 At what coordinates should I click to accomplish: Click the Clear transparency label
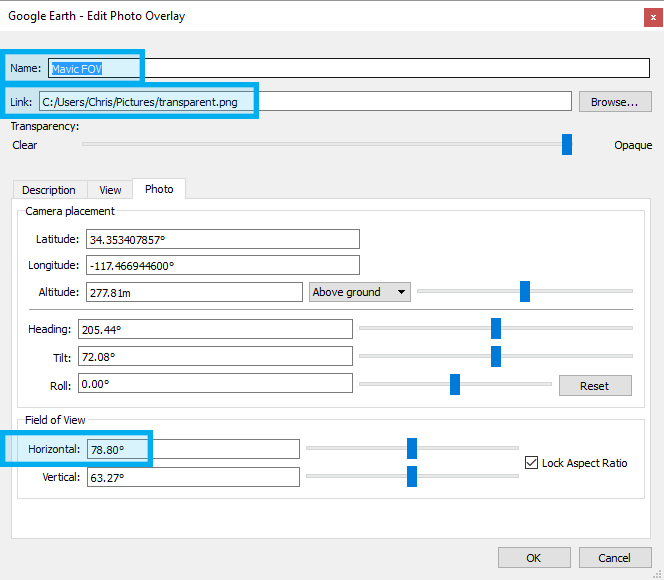click(x=25, y=145)
